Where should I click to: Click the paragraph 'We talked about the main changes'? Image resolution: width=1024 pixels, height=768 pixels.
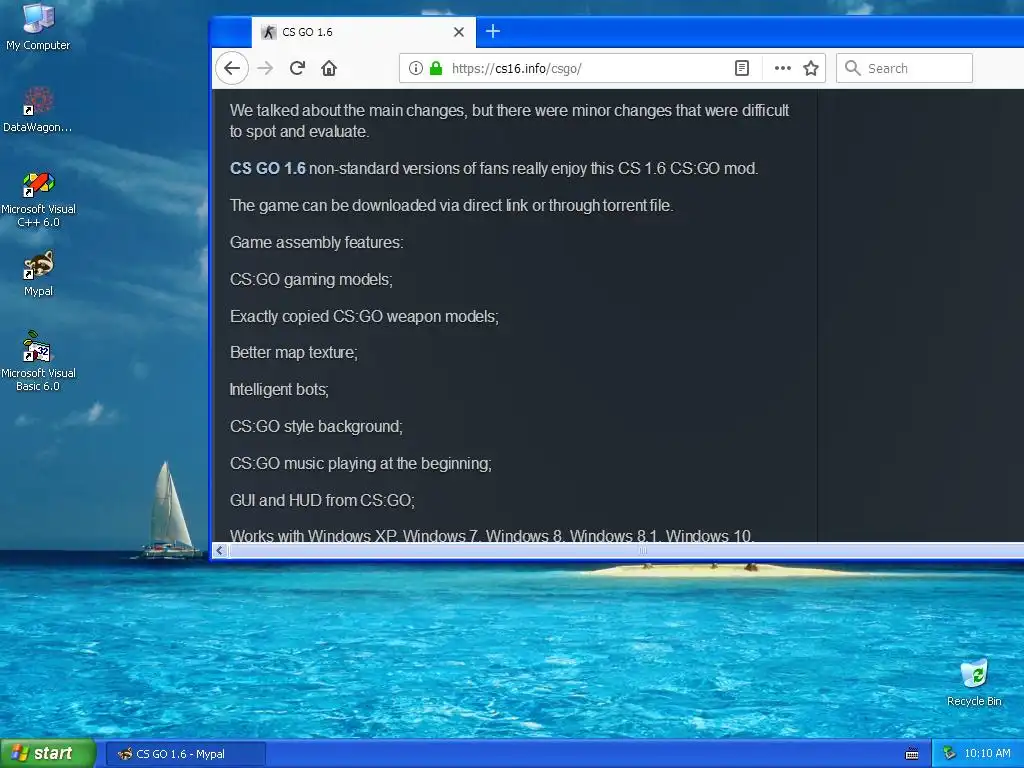(x=509, y=121)
